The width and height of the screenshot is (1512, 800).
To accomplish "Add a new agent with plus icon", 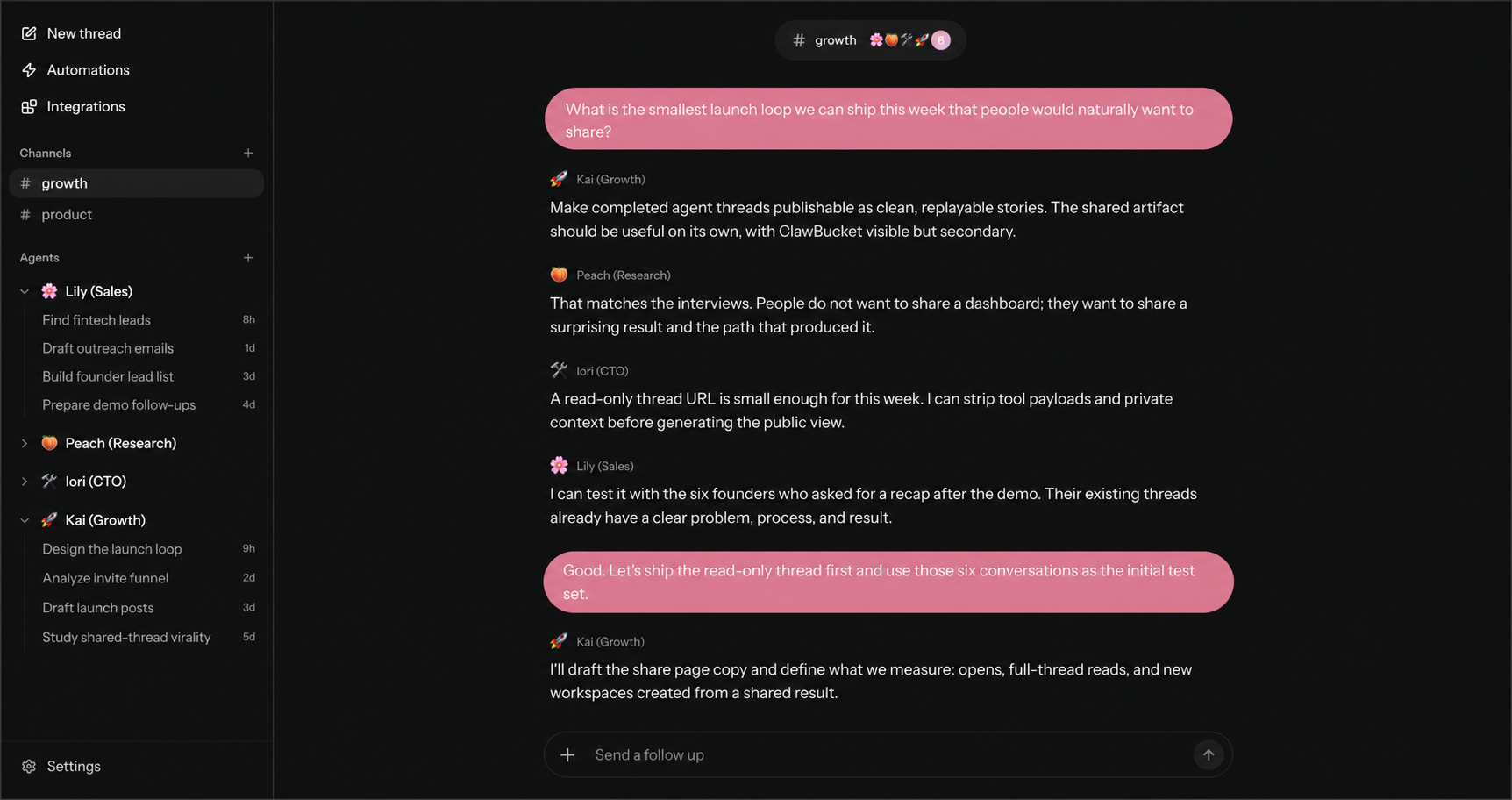I will pyautogui.click(x=248, y=258).
